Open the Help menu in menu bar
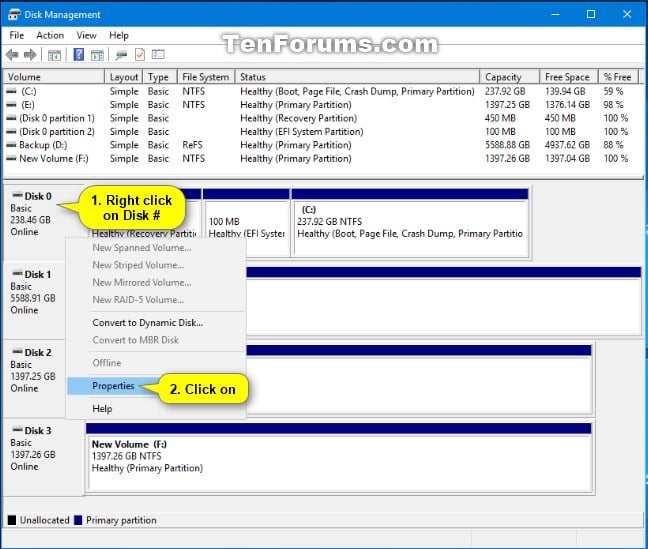The width and height of the screenshot is (648, 549). 119,36
